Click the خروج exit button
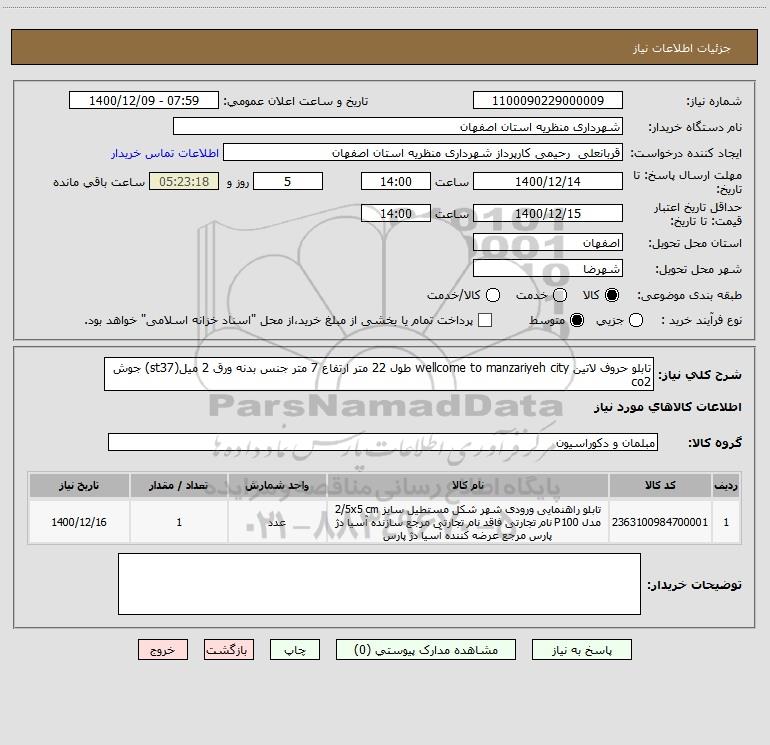770x745 pixels. pyautogui.click(x=163, y=650)
